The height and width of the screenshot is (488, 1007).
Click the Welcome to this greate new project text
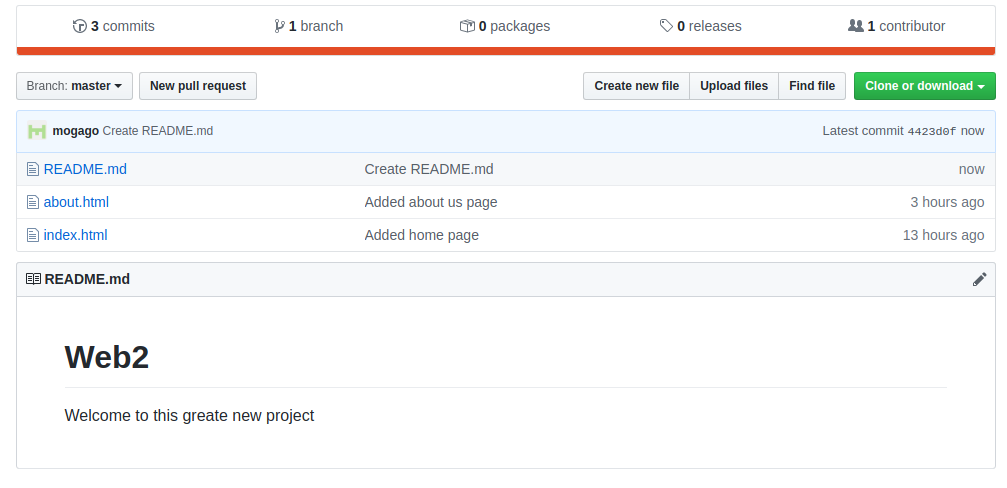click(189, 415)
